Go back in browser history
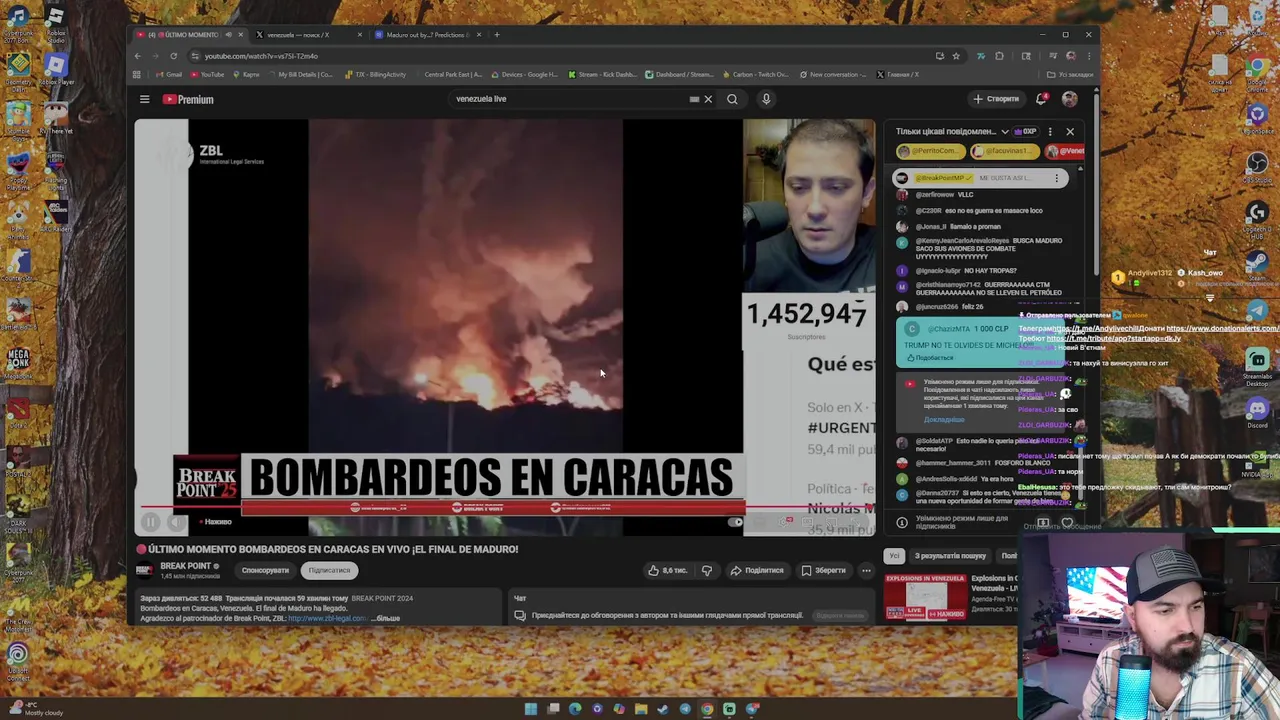This screenshot has height=720, width=1280. click(138, 56)
